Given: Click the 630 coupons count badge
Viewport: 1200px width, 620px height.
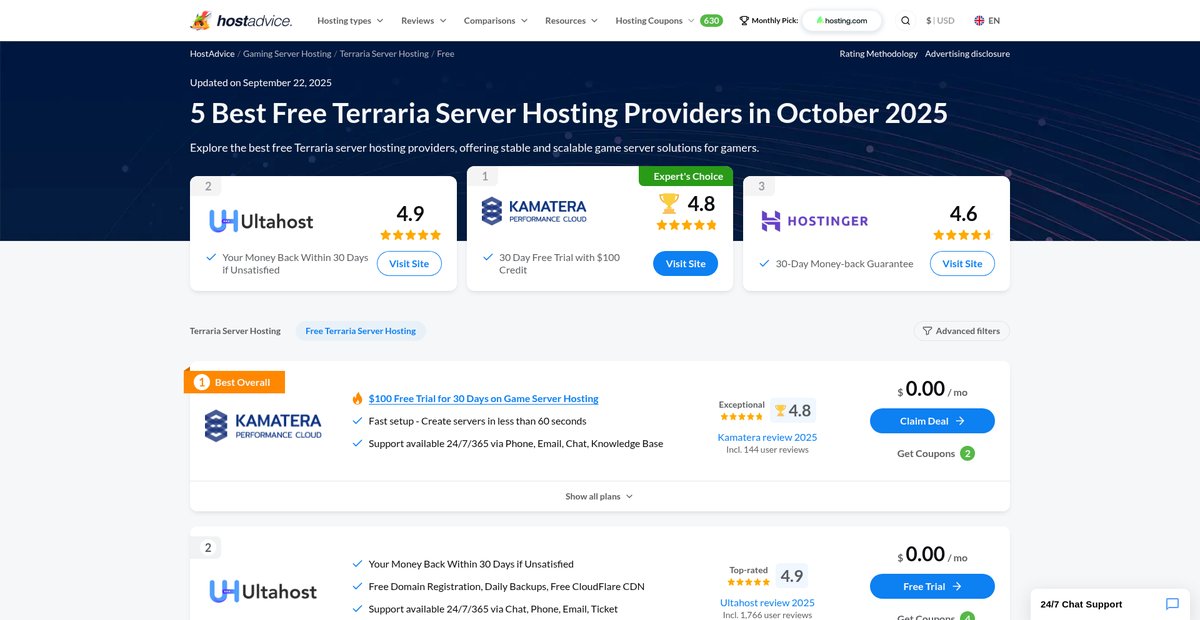Looking at the screenshot, I should (711, 20).
